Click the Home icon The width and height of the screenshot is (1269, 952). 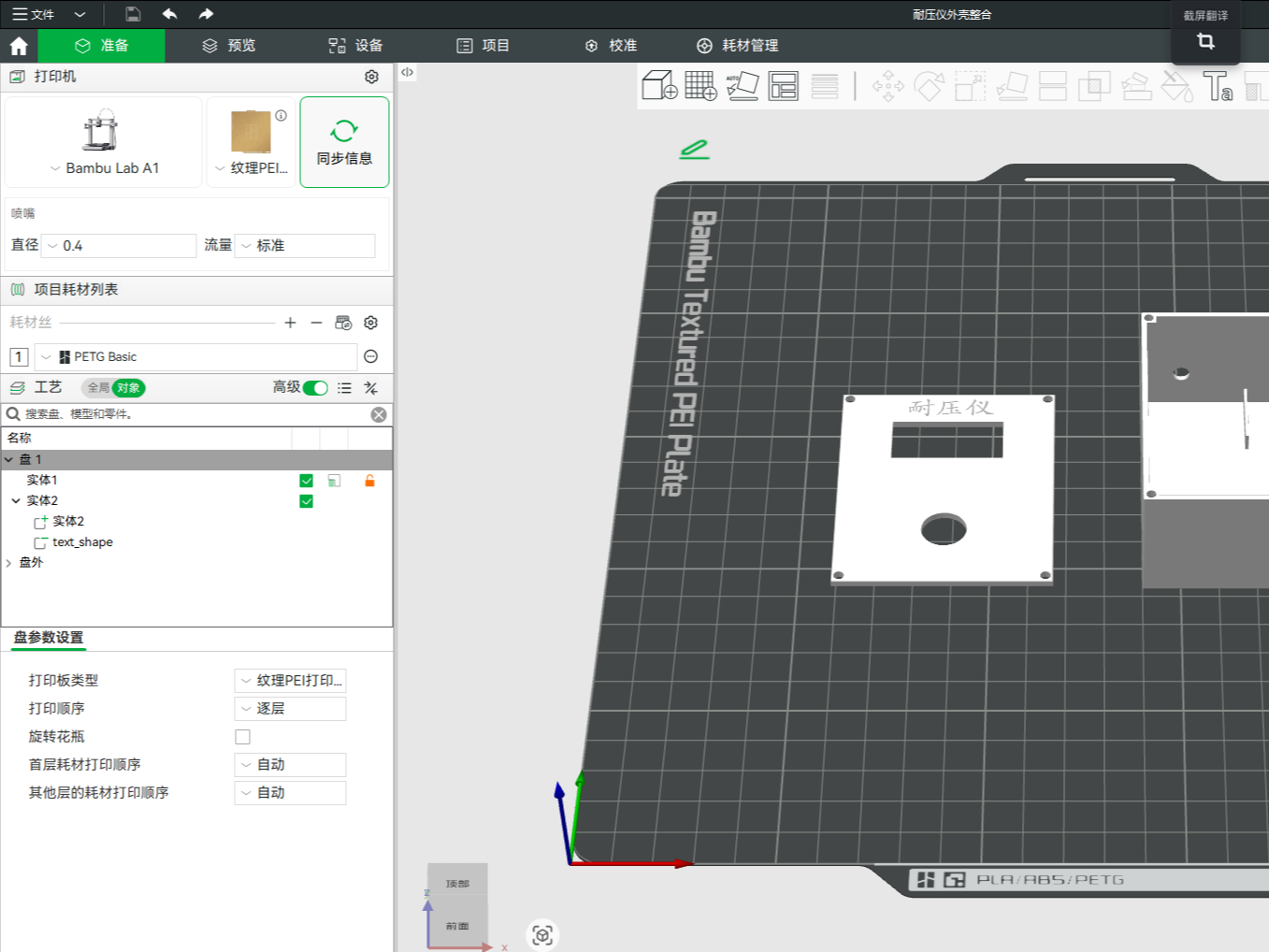coord(19,46)
